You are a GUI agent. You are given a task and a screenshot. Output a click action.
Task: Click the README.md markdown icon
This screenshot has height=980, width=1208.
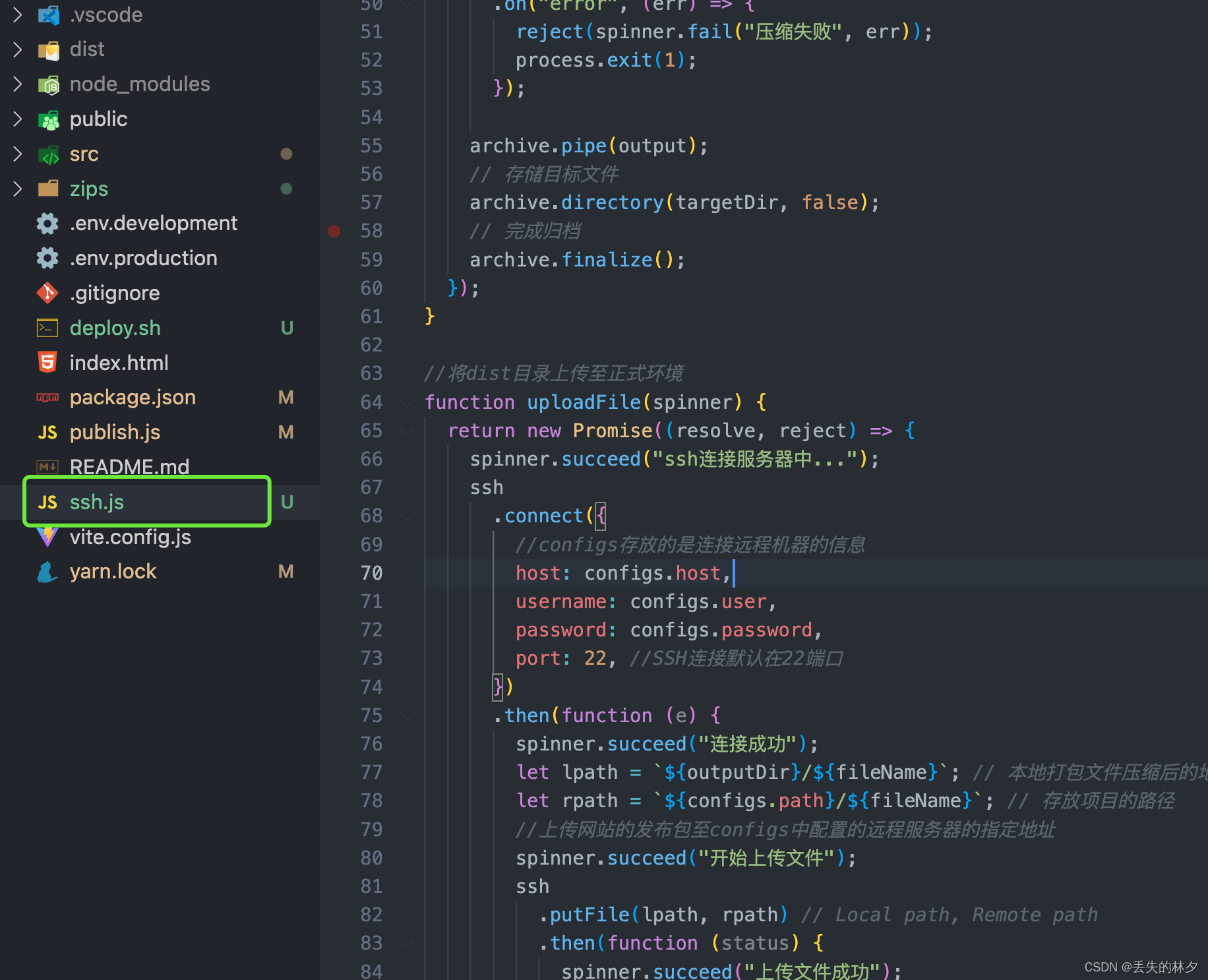coord(47,467)
